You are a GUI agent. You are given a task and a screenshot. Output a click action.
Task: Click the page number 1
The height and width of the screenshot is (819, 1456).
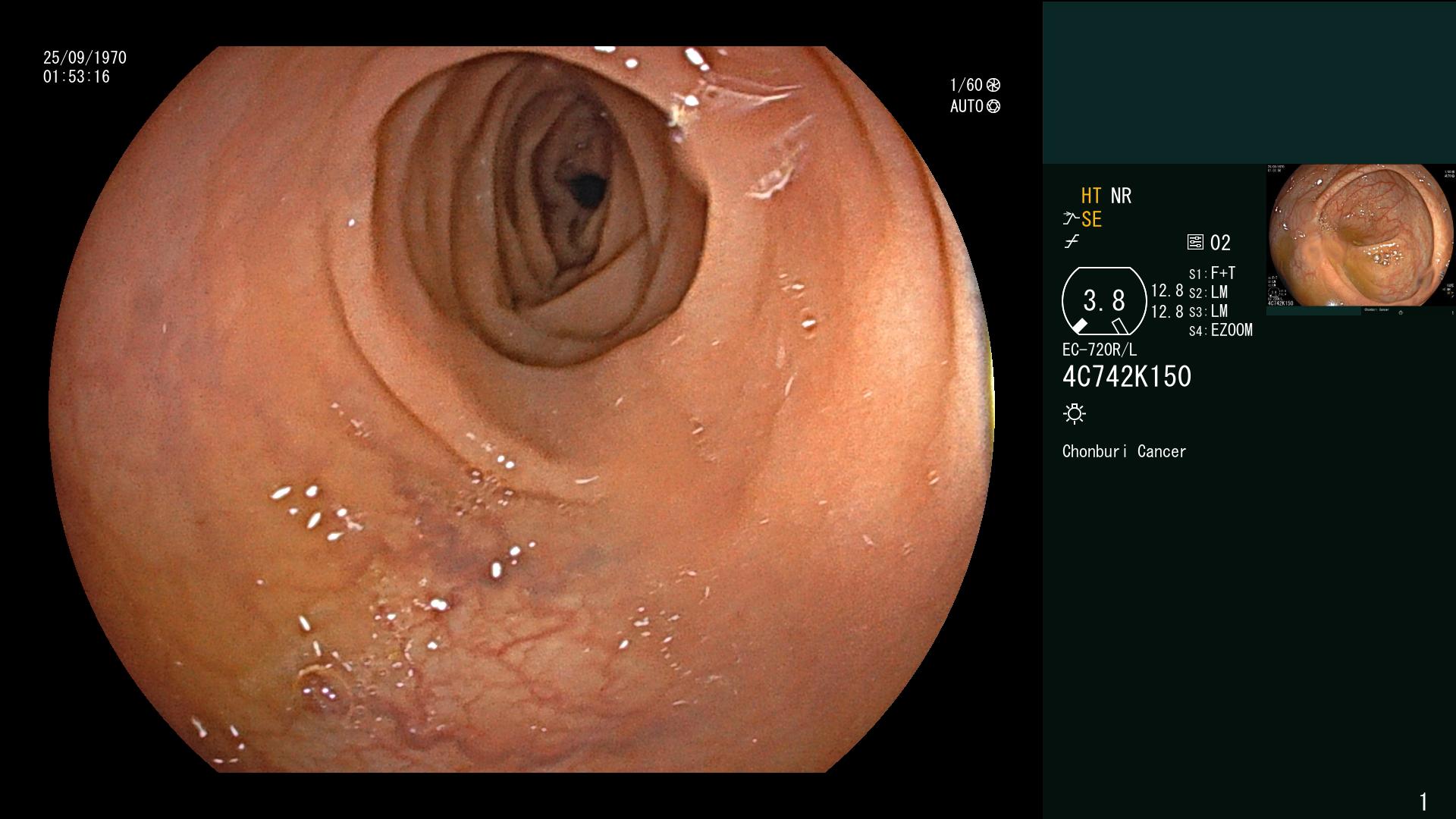pyautogui.click(x=1423, y=801)
